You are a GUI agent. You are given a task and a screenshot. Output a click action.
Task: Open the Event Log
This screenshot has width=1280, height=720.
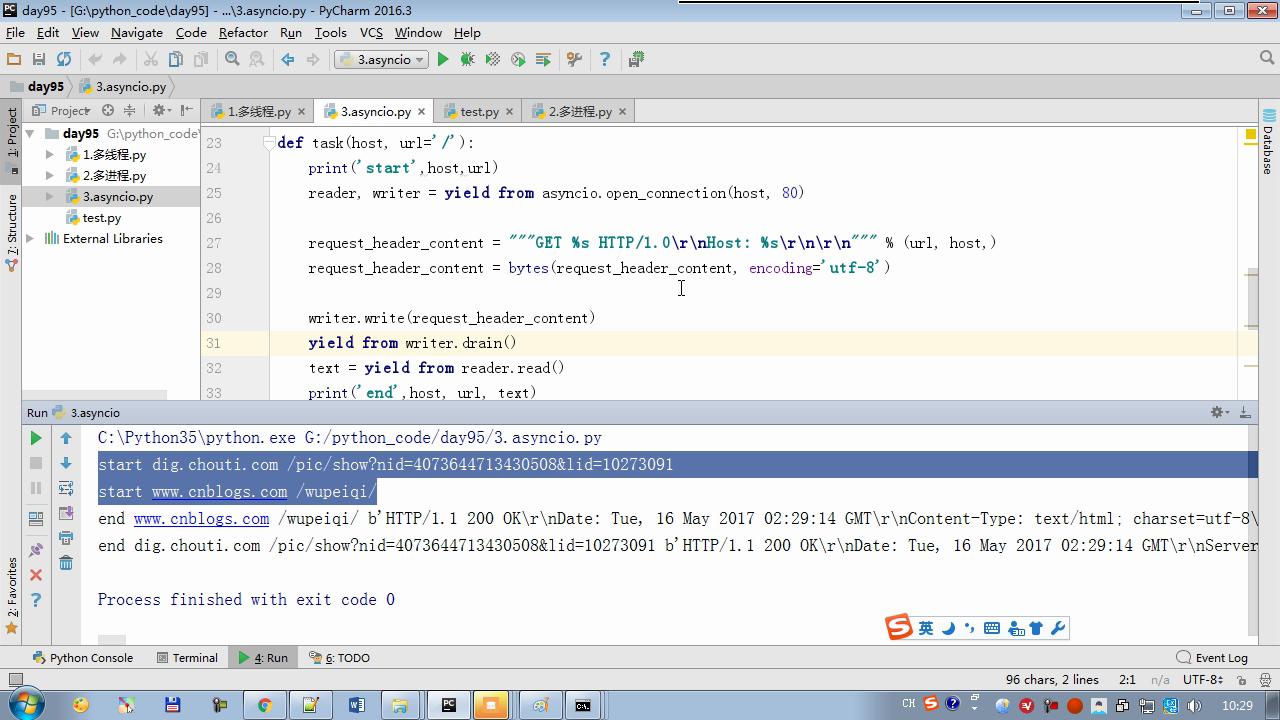[x=1212, y=657]
